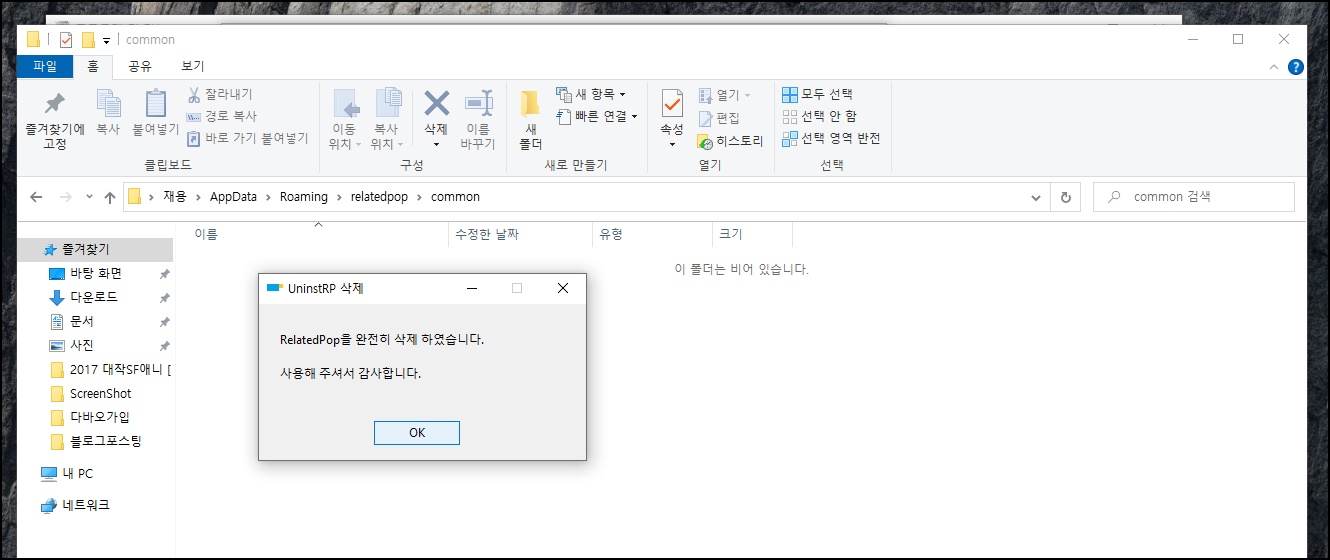Open the recent locations dropdown arrow
The height and width of the screenshot is (560, 1330).
[x=89, y=197]
